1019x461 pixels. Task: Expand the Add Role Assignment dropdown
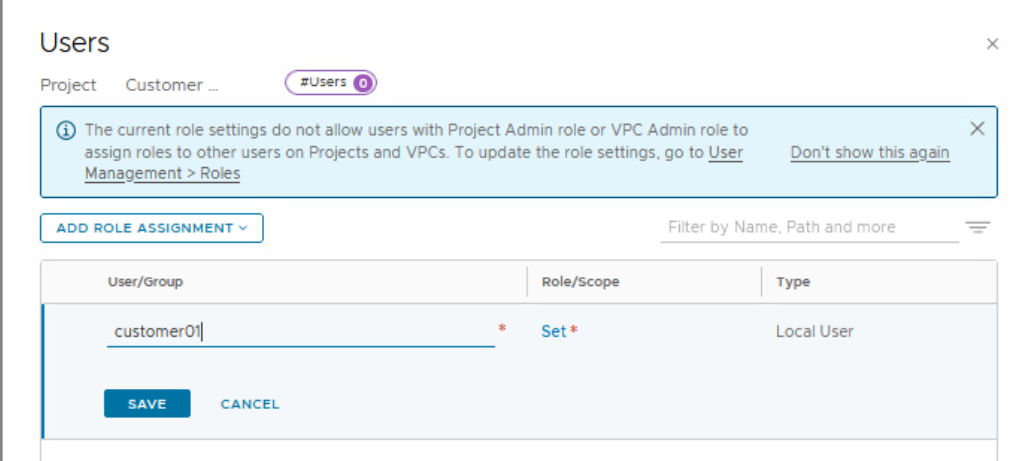151,228
